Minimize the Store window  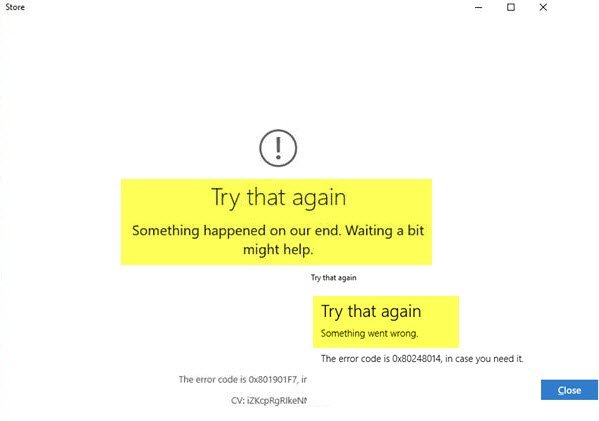click(478, 7)
